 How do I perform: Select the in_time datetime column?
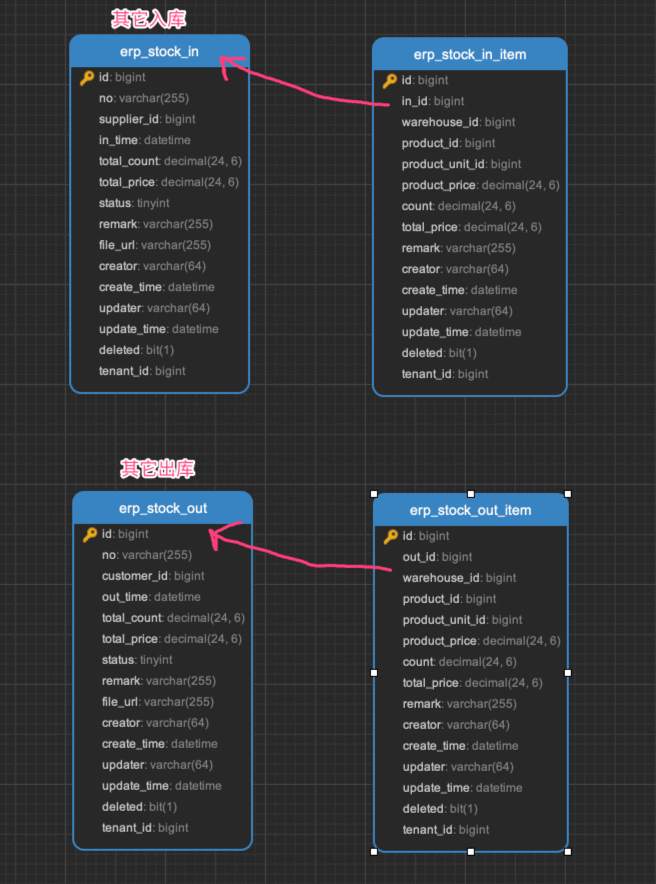144,140
